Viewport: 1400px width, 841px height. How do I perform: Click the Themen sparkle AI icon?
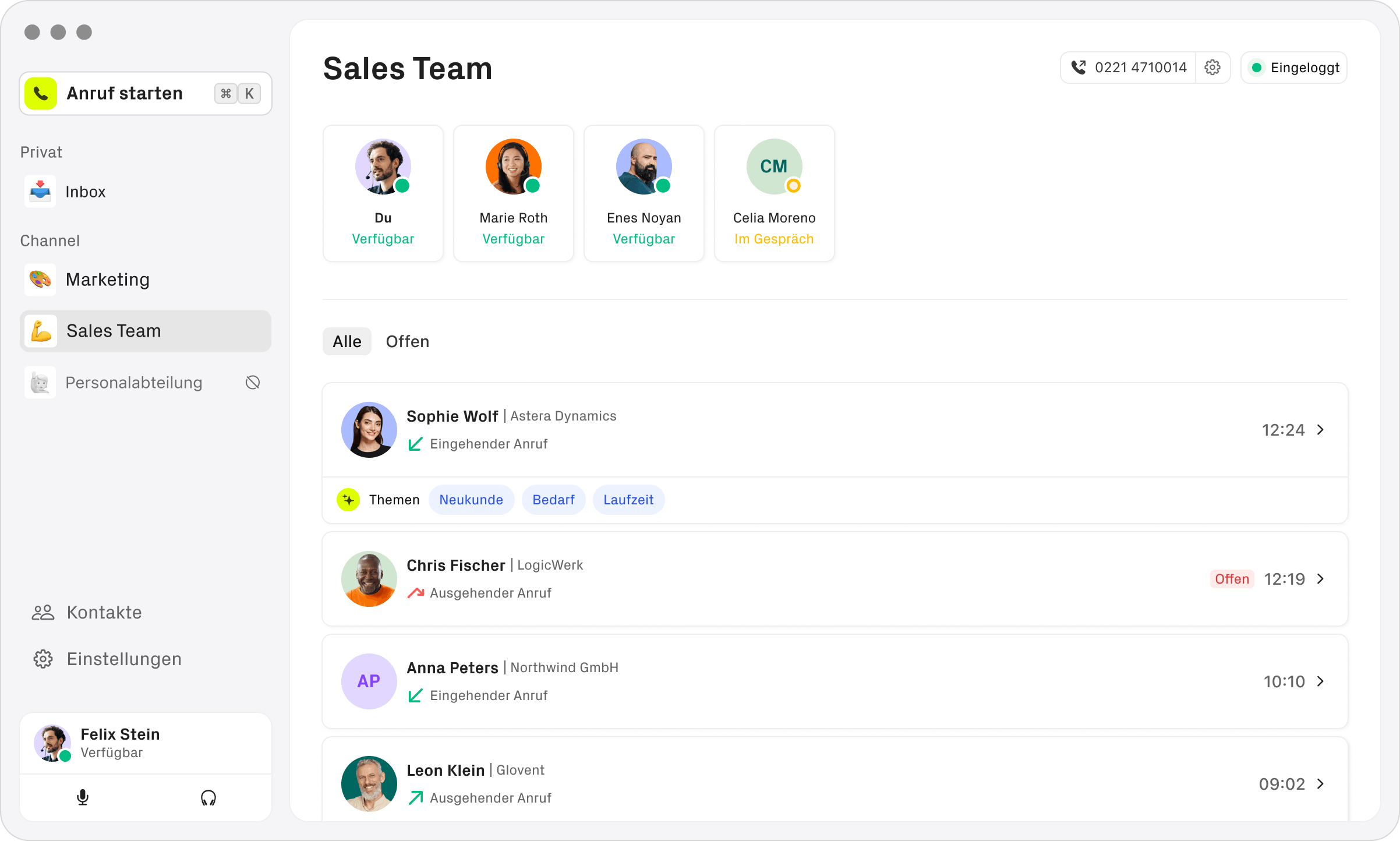[x=348, y=500]
